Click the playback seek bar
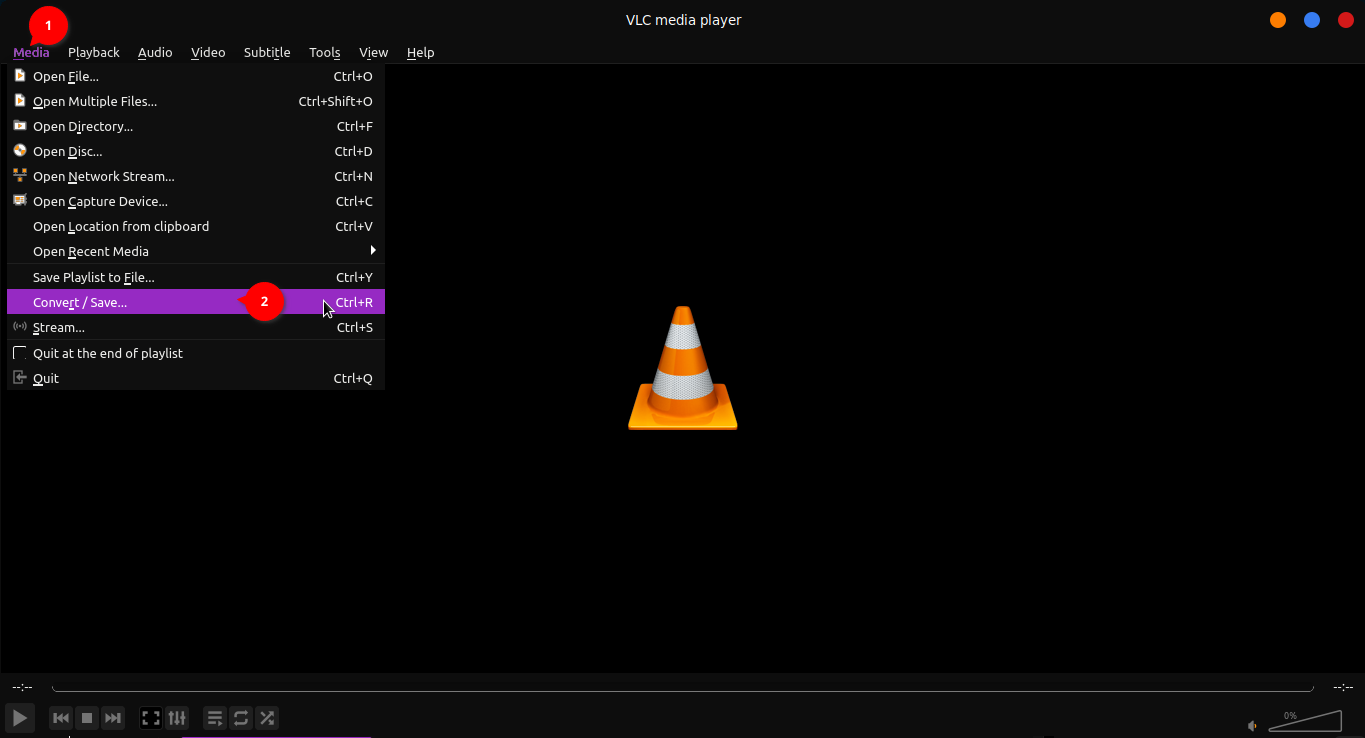The image size is (1365, 738). [x=682, y=688]
